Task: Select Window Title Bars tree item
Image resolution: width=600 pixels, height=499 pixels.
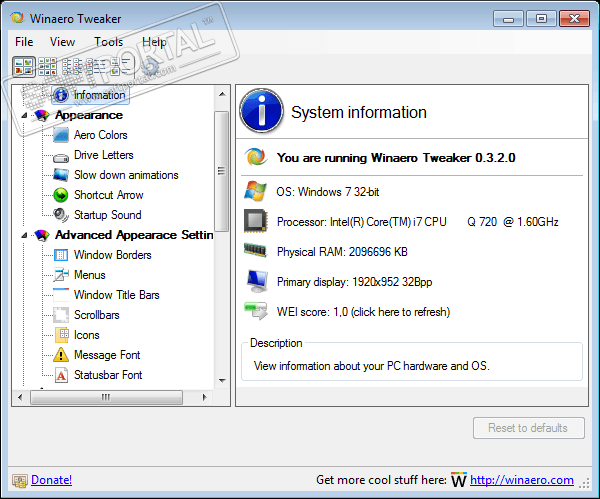Action: (117, 295)
